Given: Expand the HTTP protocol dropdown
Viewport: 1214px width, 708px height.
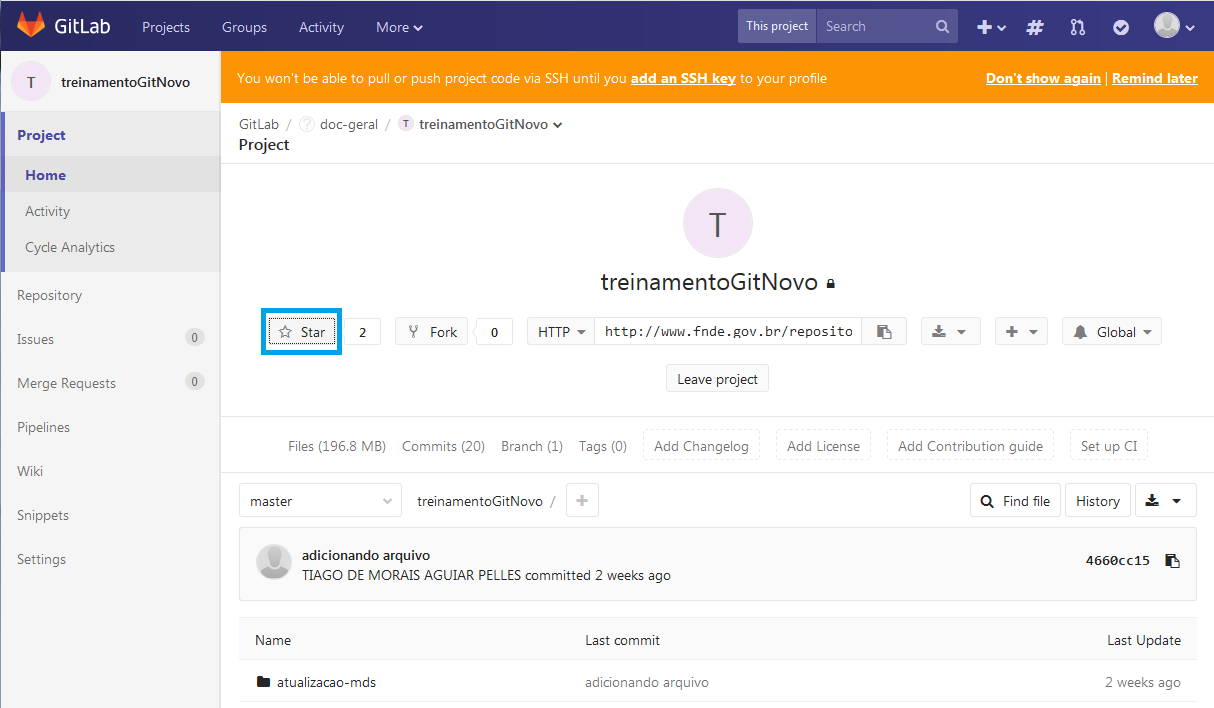Looking at the screenshot, I should 561,332.
